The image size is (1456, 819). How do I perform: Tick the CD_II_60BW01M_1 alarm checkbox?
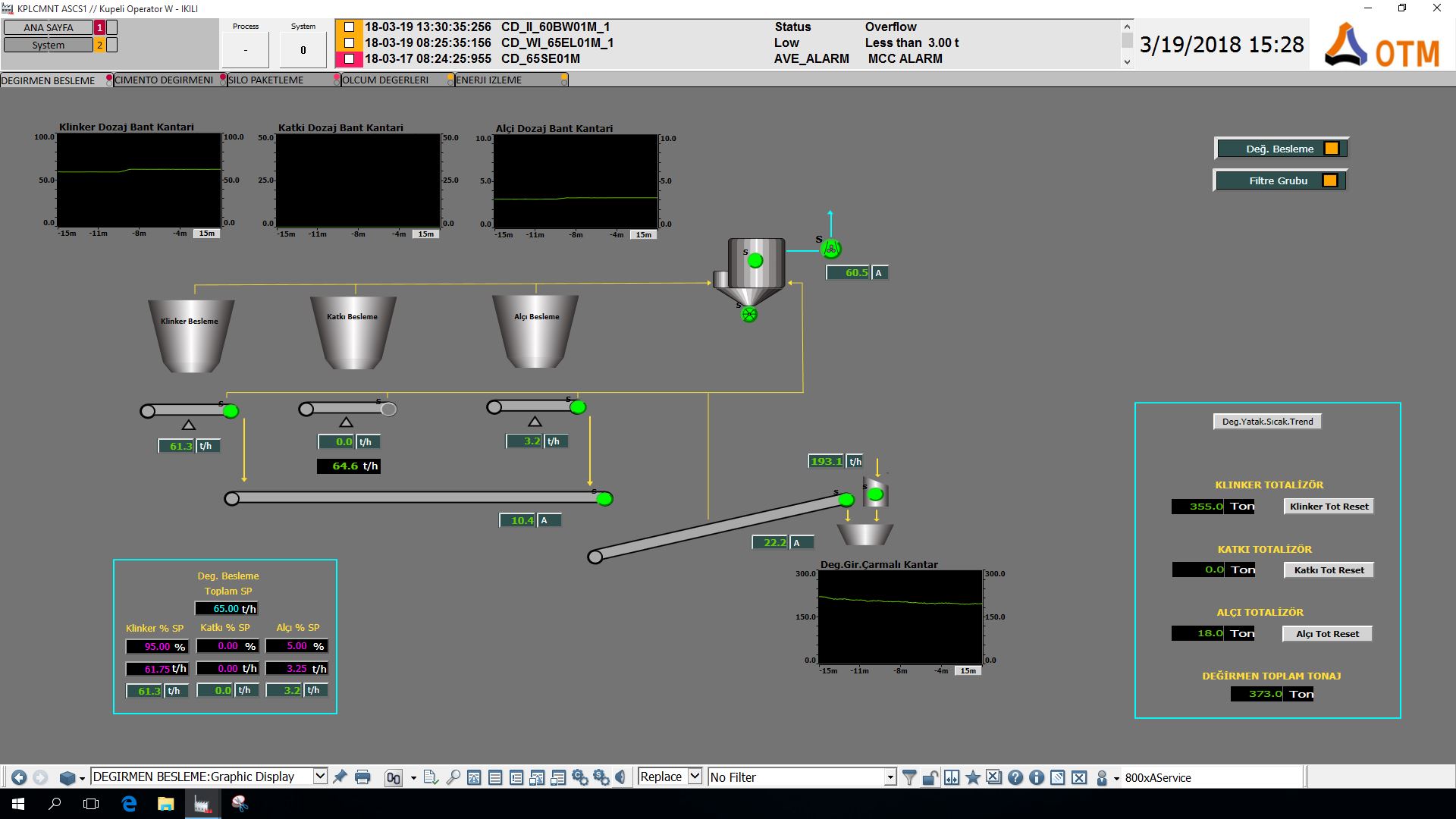coord(349,27)
